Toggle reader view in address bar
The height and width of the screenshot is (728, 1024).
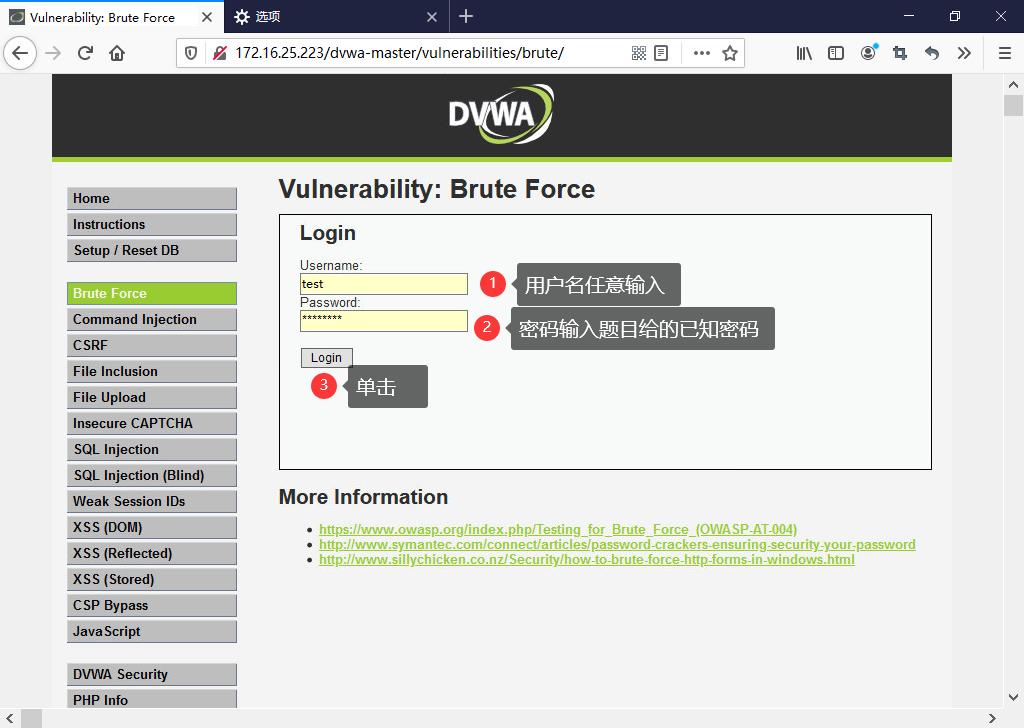(x=661, y=53)
